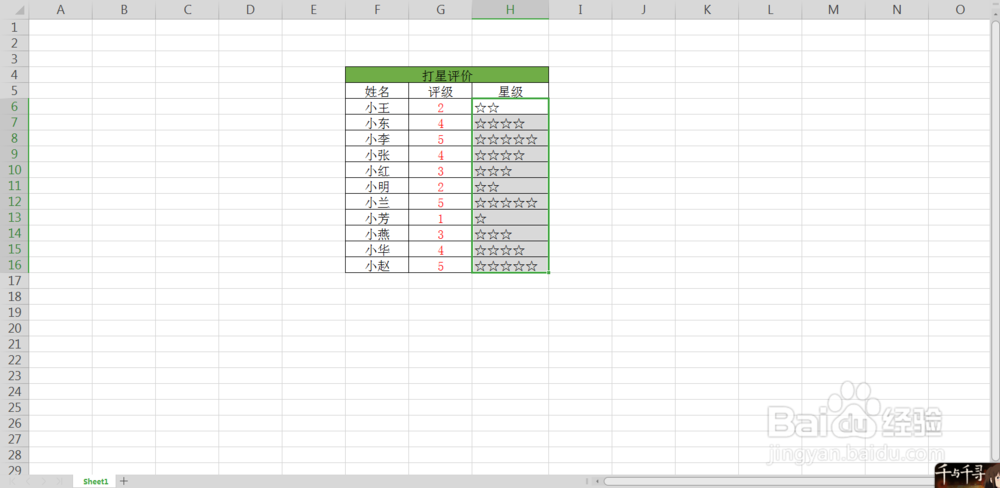Viewport: 1000px width, 488px height.
Task: Select column F header
Action: pyautogui.click(x=377, y=10)
